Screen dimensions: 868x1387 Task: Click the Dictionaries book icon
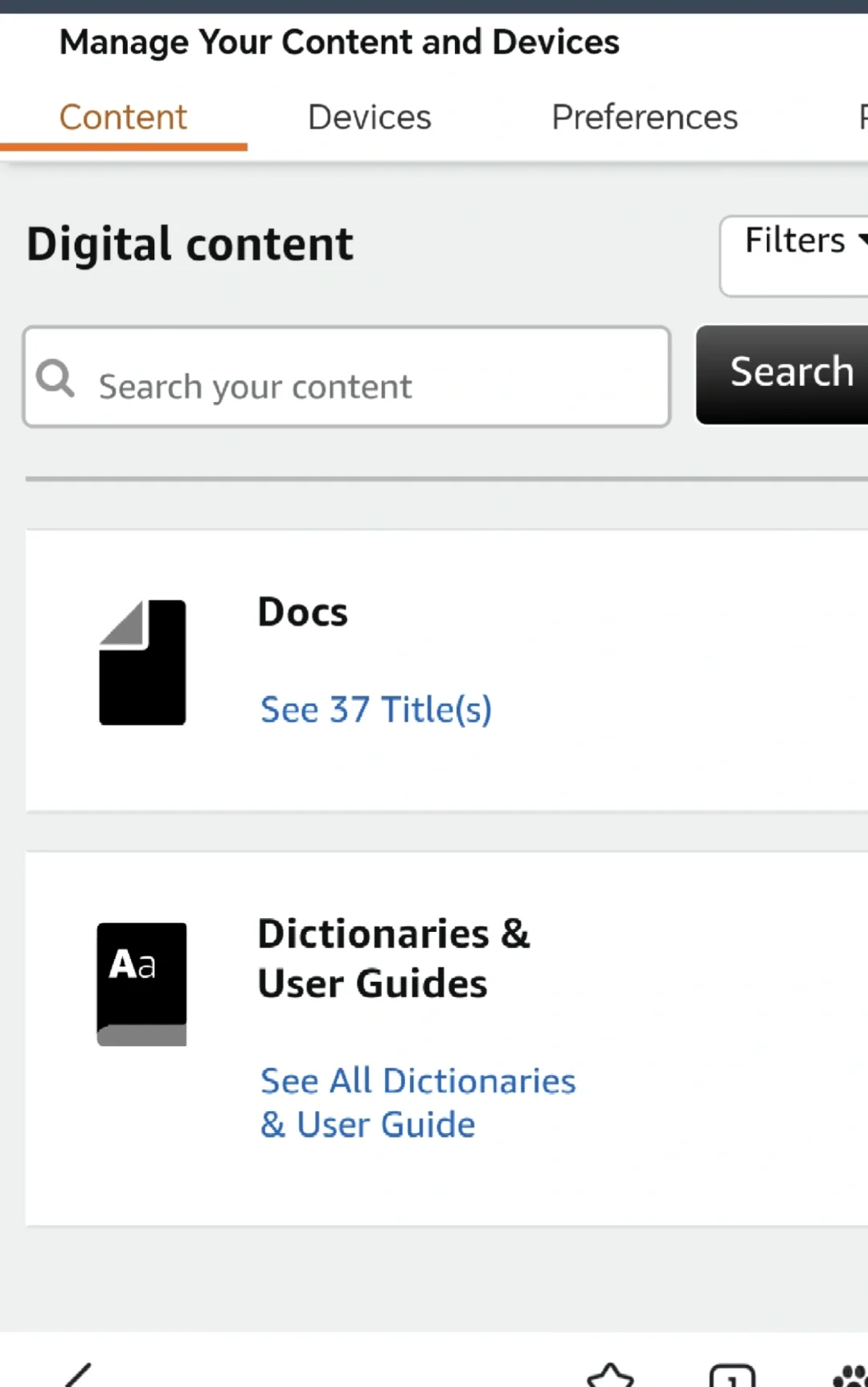click(142, 984)
